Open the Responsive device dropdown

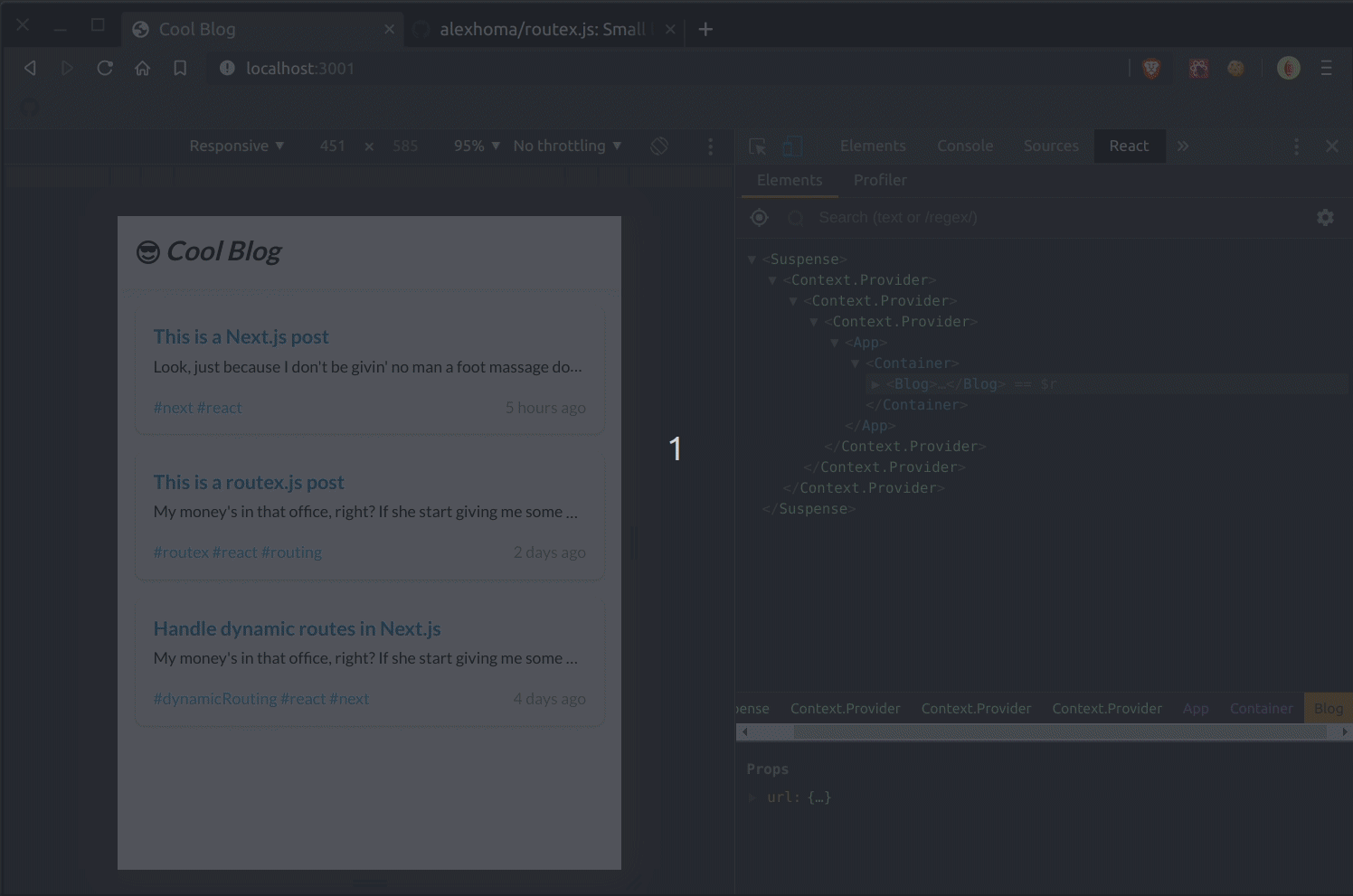[x=236, y=146]
